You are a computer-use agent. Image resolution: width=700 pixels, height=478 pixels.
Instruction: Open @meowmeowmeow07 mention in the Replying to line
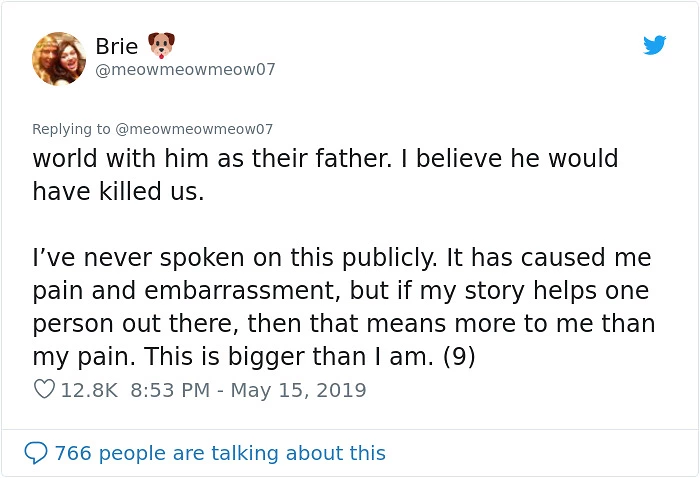tap(194, 129)
